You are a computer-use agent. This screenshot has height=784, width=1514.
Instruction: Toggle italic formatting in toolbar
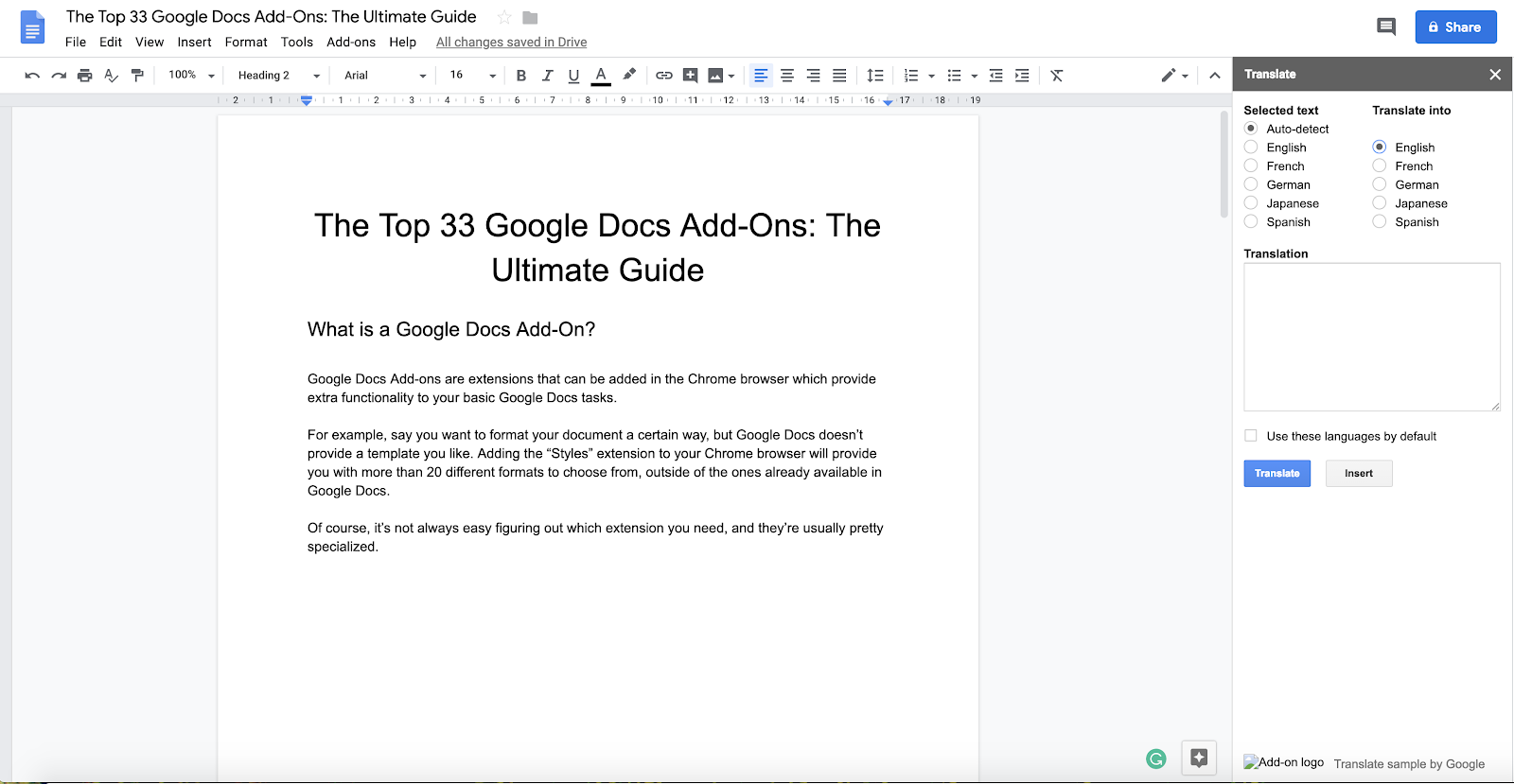click(x=547, y=76)
